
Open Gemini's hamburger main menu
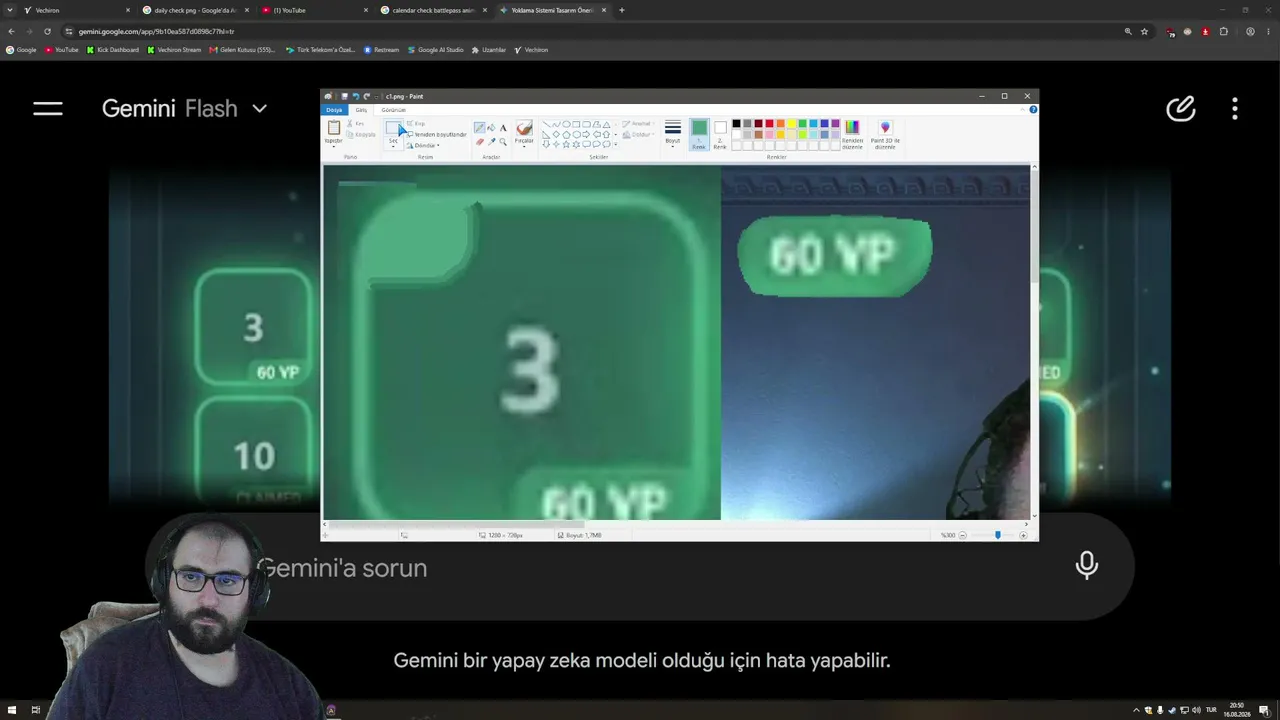48,108
